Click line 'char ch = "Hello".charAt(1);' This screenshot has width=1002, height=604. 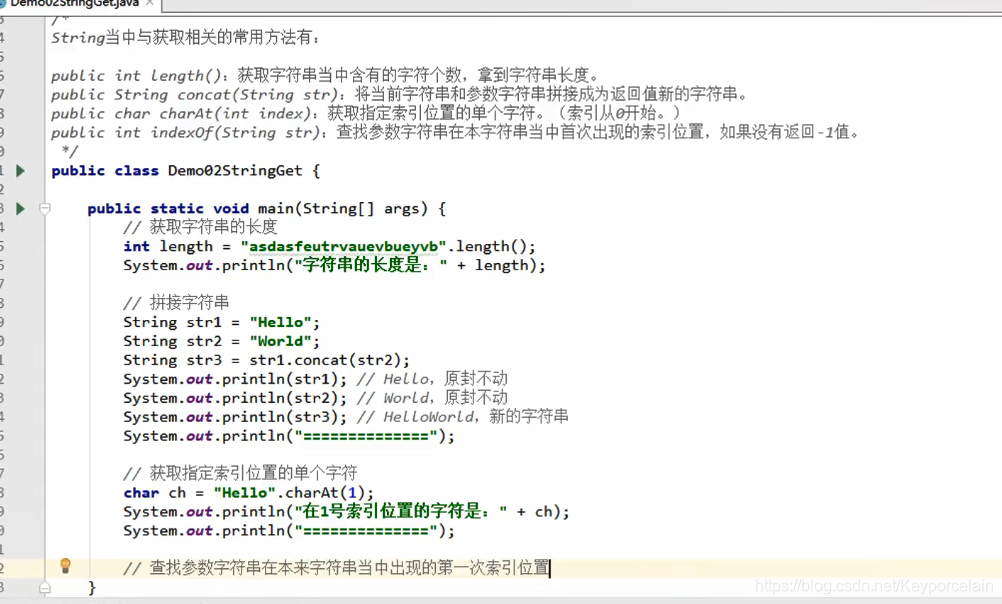click(249, 493)
